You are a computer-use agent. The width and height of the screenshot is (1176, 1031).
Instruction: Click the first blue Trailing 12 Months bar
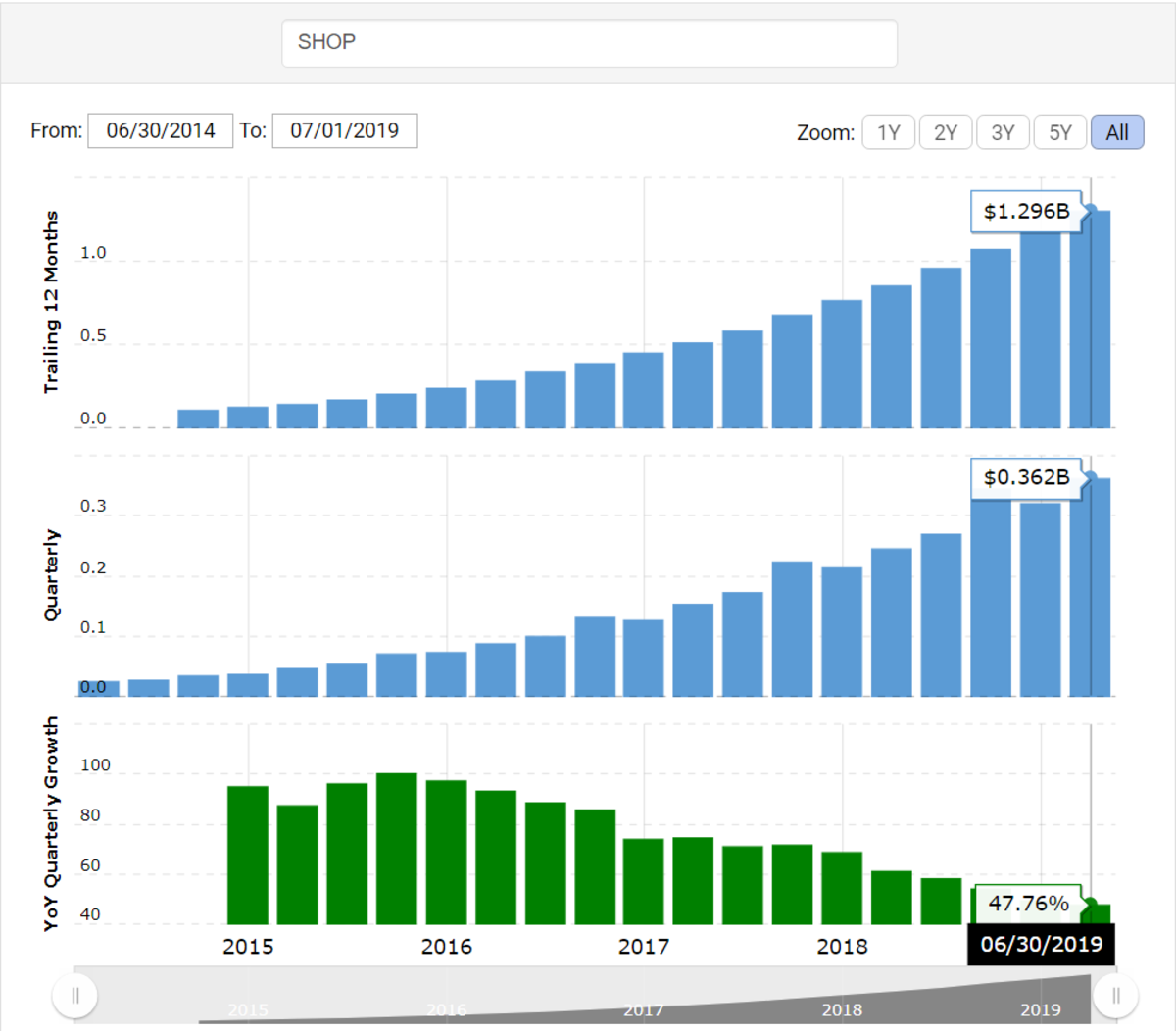[x=198, y=419]
